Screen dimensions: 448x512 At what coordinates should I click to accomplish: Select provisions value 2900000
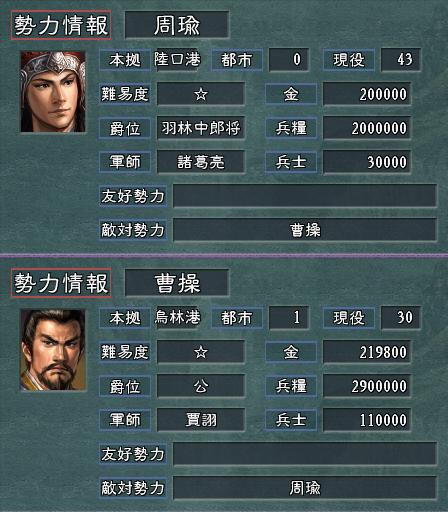367,386
